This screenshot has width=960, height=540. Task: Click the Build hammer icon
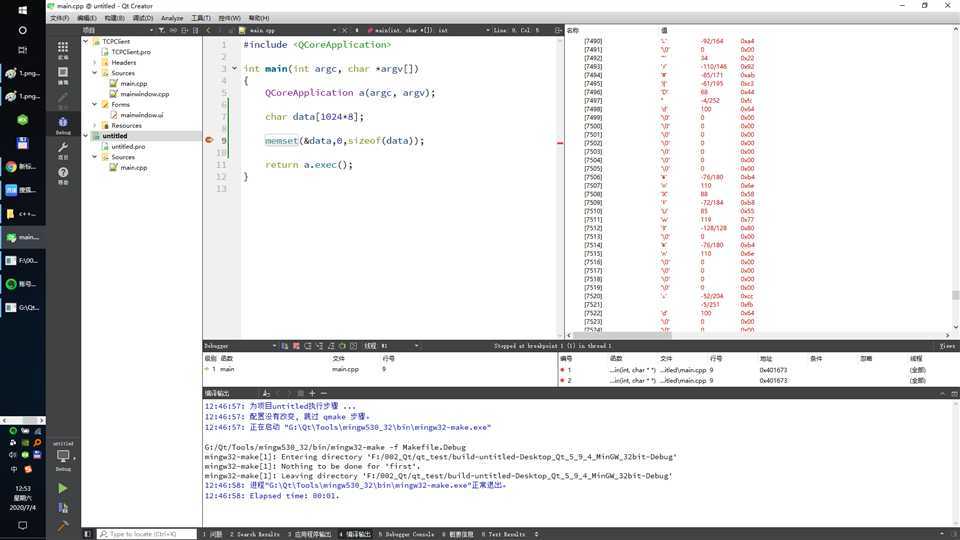62,525
